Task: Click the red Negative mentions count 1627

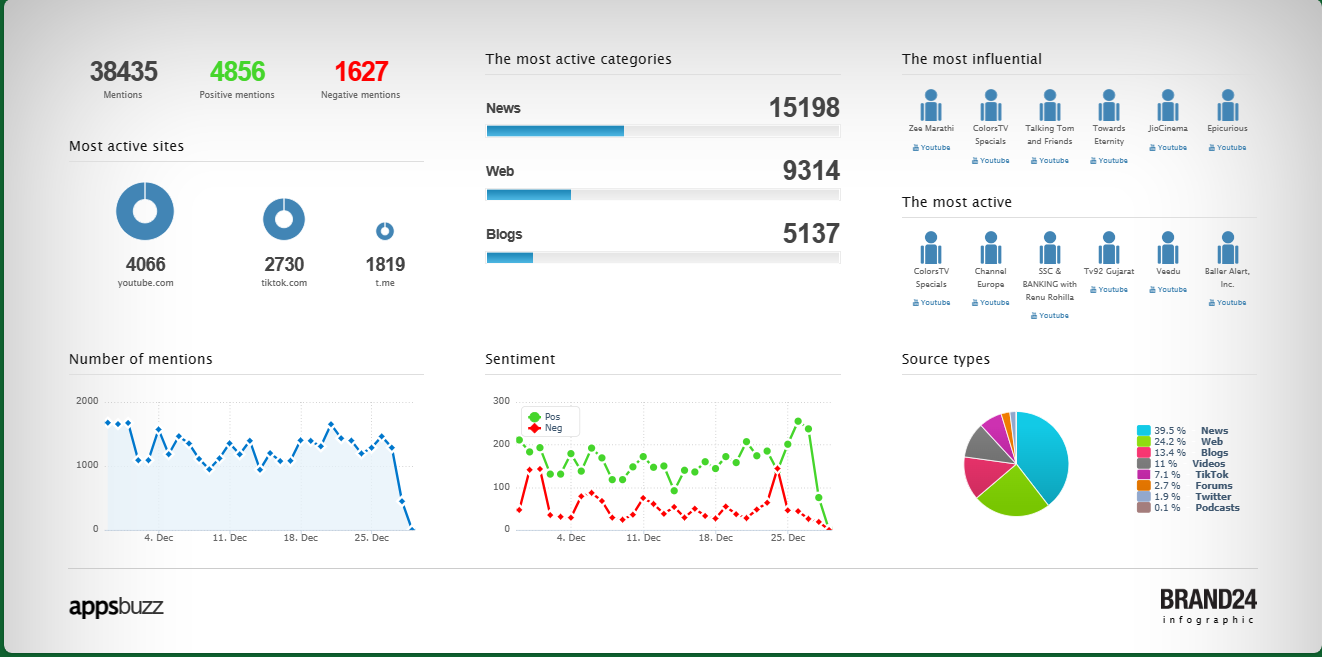Action: point(360,72)
